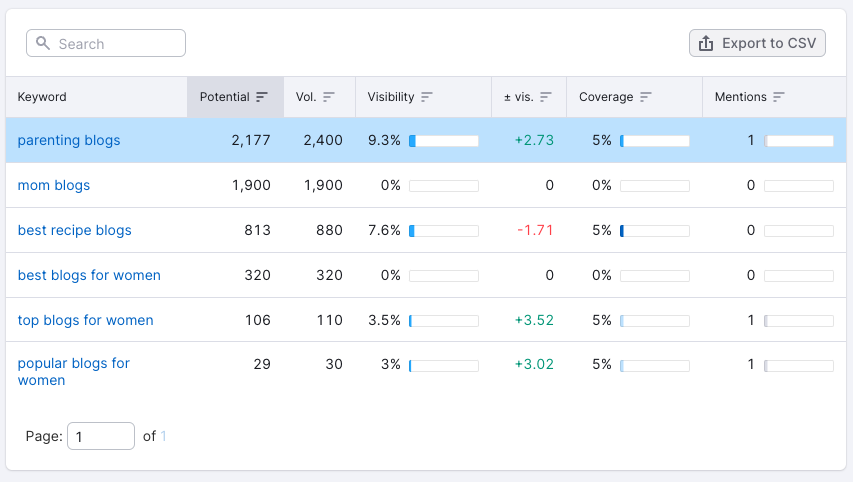Click the Keyword column header
The width and height of the screenshot is (853, 482).
click(x=42, y=97)
